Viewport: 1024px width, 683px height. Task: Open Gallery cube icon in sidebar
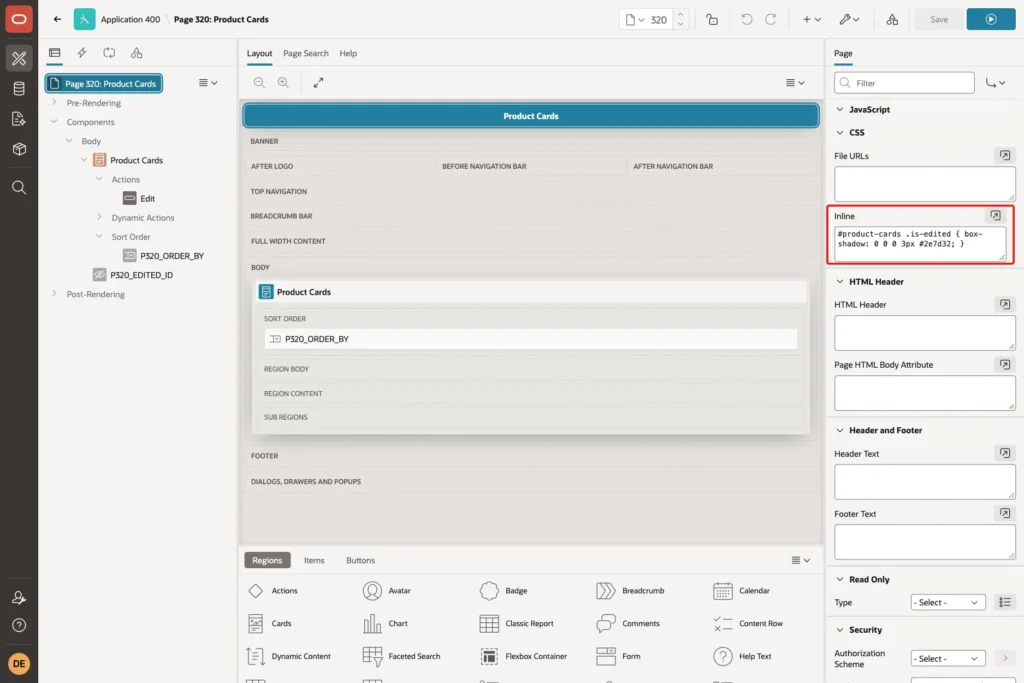click(x=19, y=149)
